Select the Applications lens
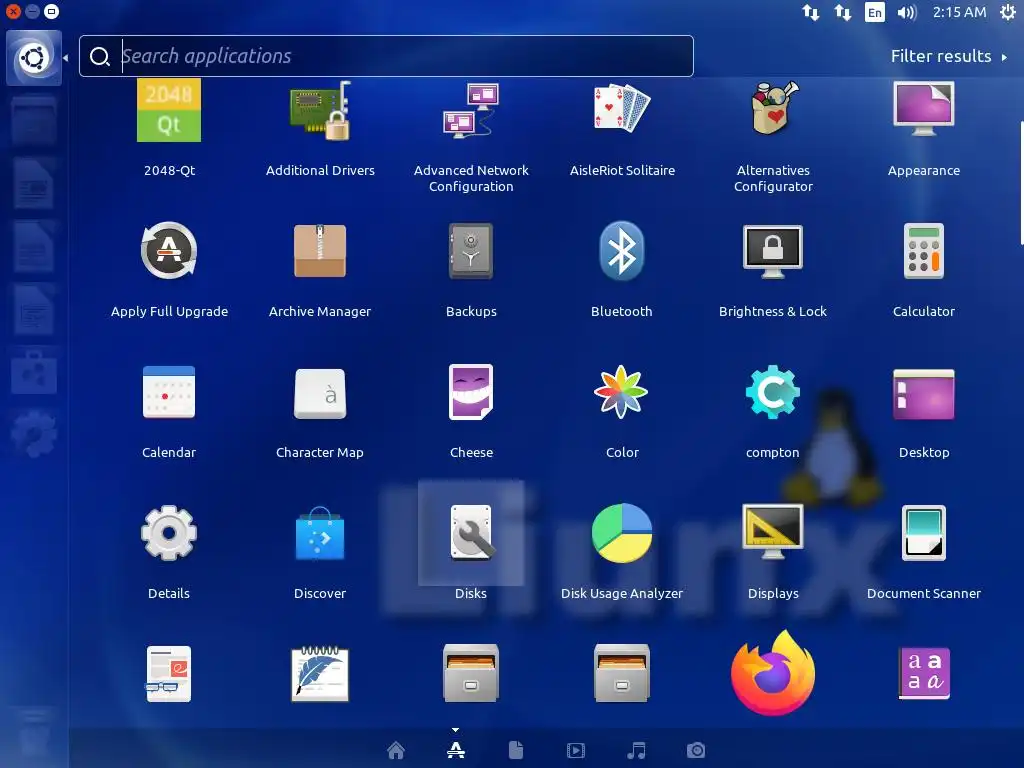Image resolution: width=1024 pixels, height=768 pixels. (456, 750)
